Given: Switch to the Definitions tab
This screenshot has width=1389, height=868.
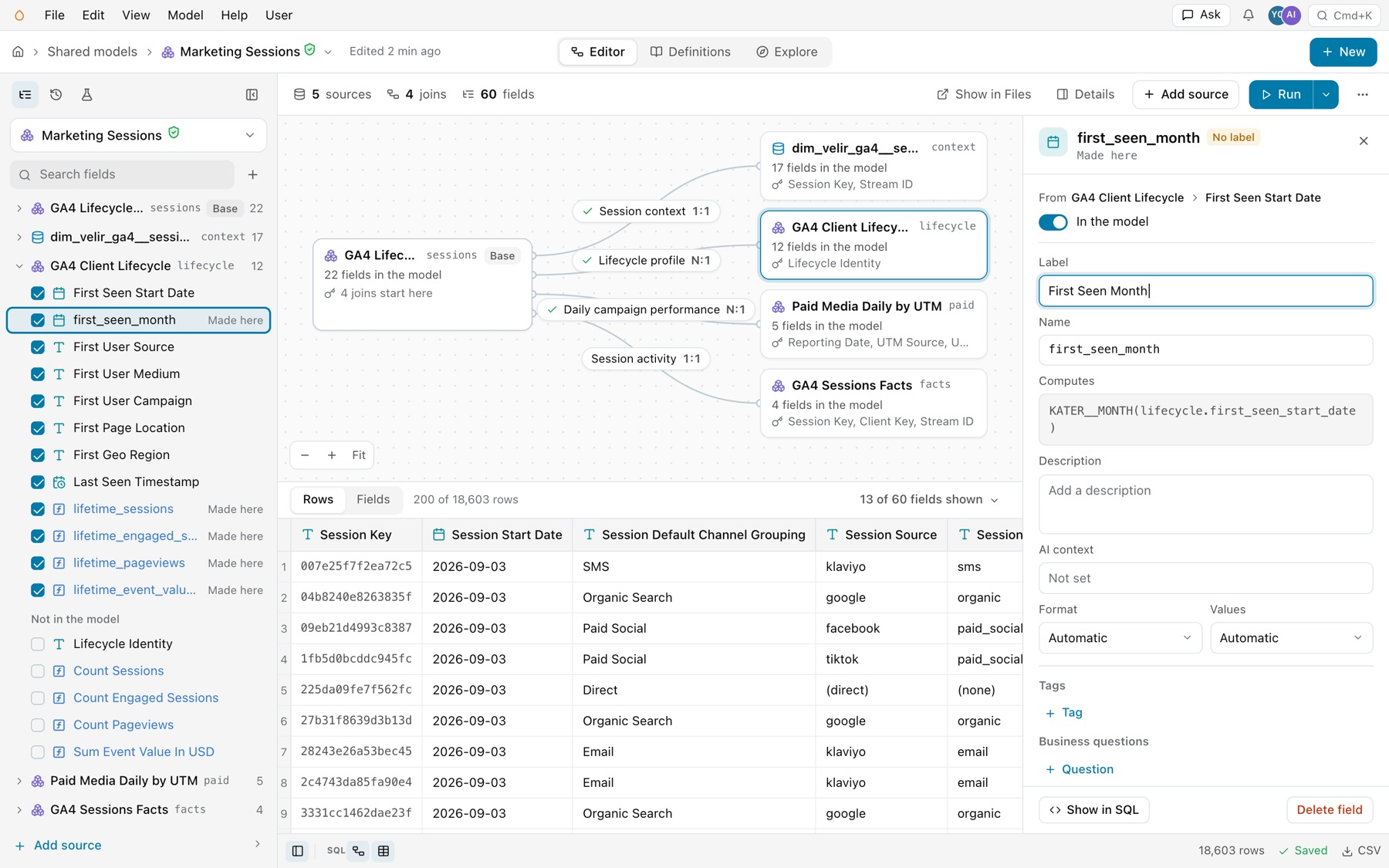Looking at the screenshot, I should coord(691,52).
